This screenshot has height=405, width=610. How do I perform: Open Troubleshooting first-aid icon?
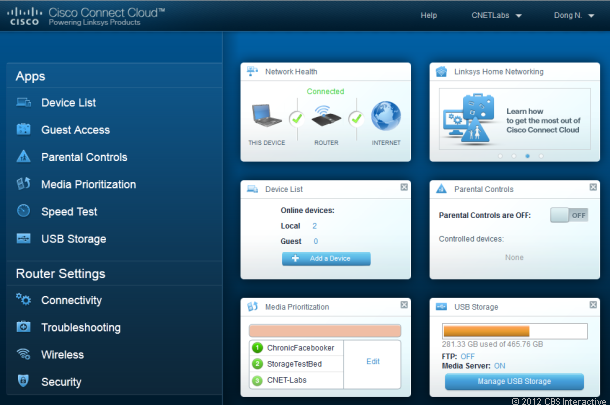(x=23, y=327)
